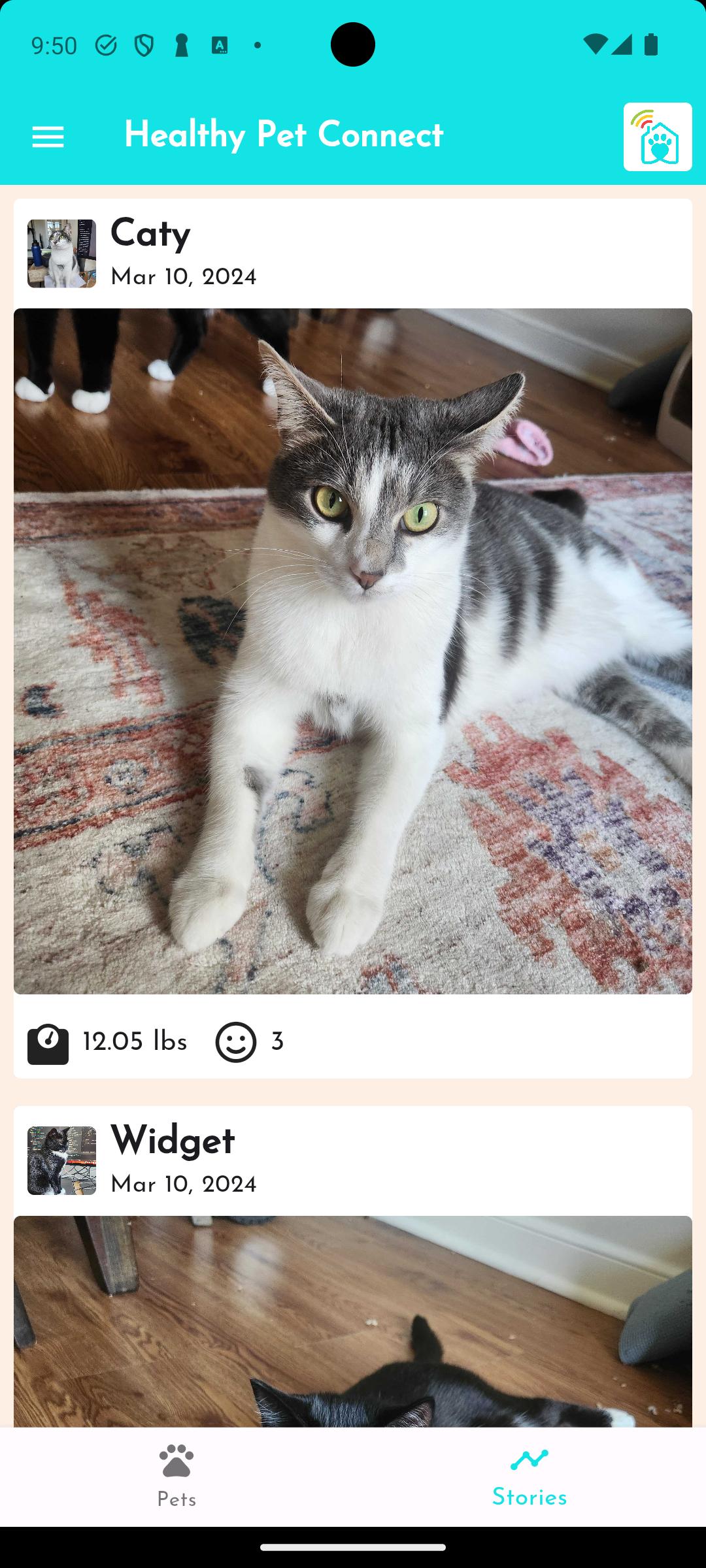Viewport: 706px width, 1568px height.
Task: Switch to the Pets tab
Action: tap(176, 1477)
